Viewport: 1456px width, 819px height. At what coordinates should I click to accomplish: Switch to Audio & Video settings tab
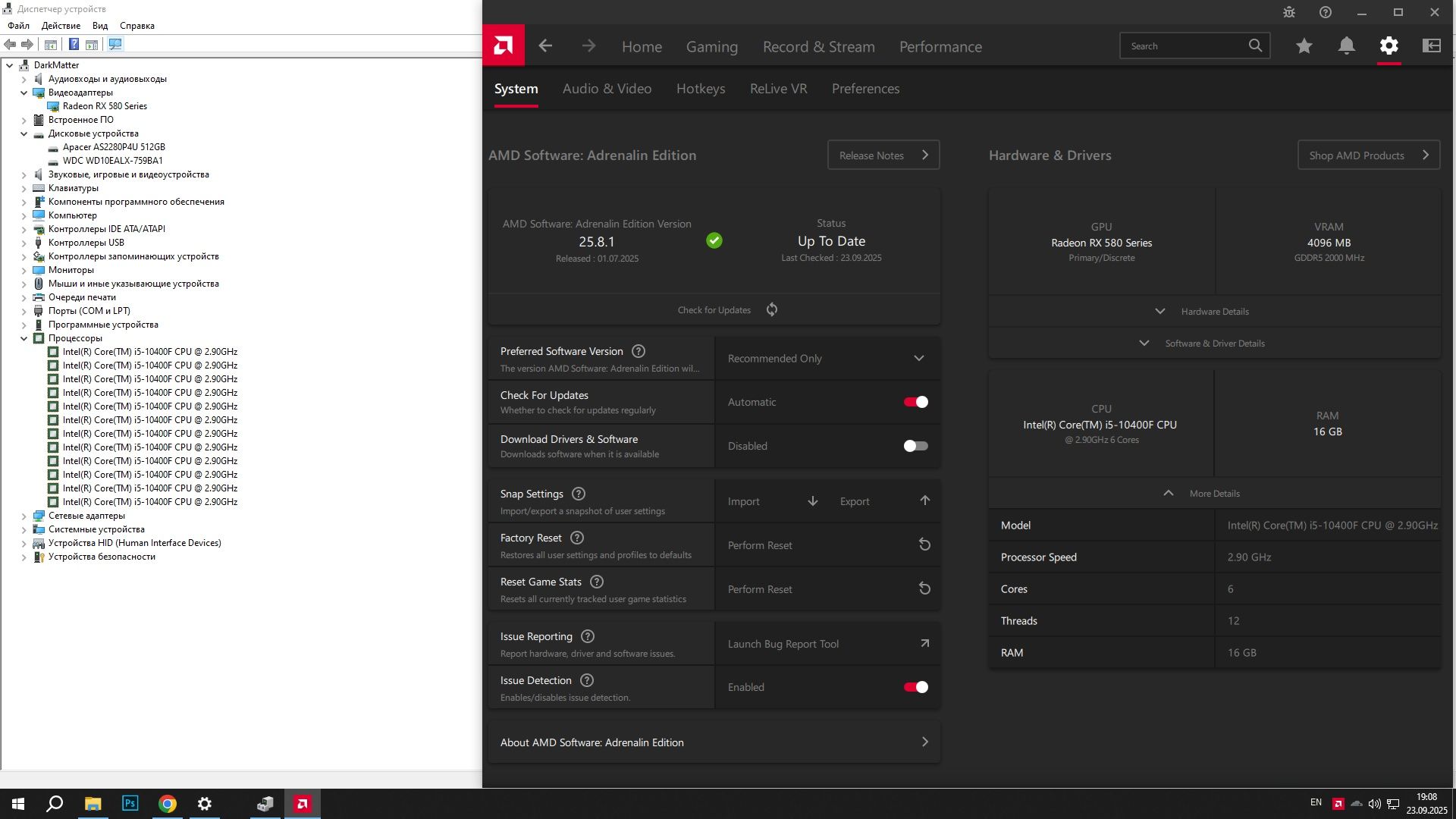607,89
